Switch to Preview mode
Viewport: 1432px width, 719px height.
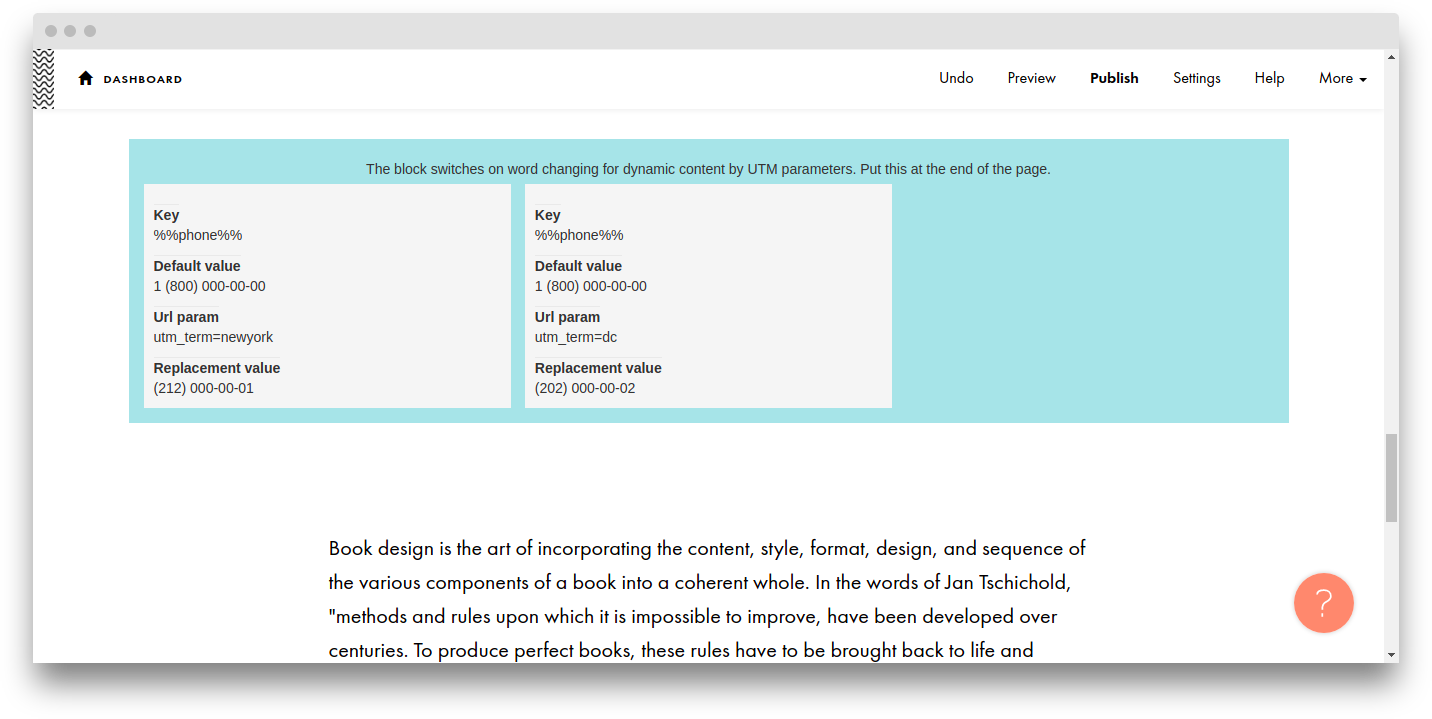coord(1031,78)
